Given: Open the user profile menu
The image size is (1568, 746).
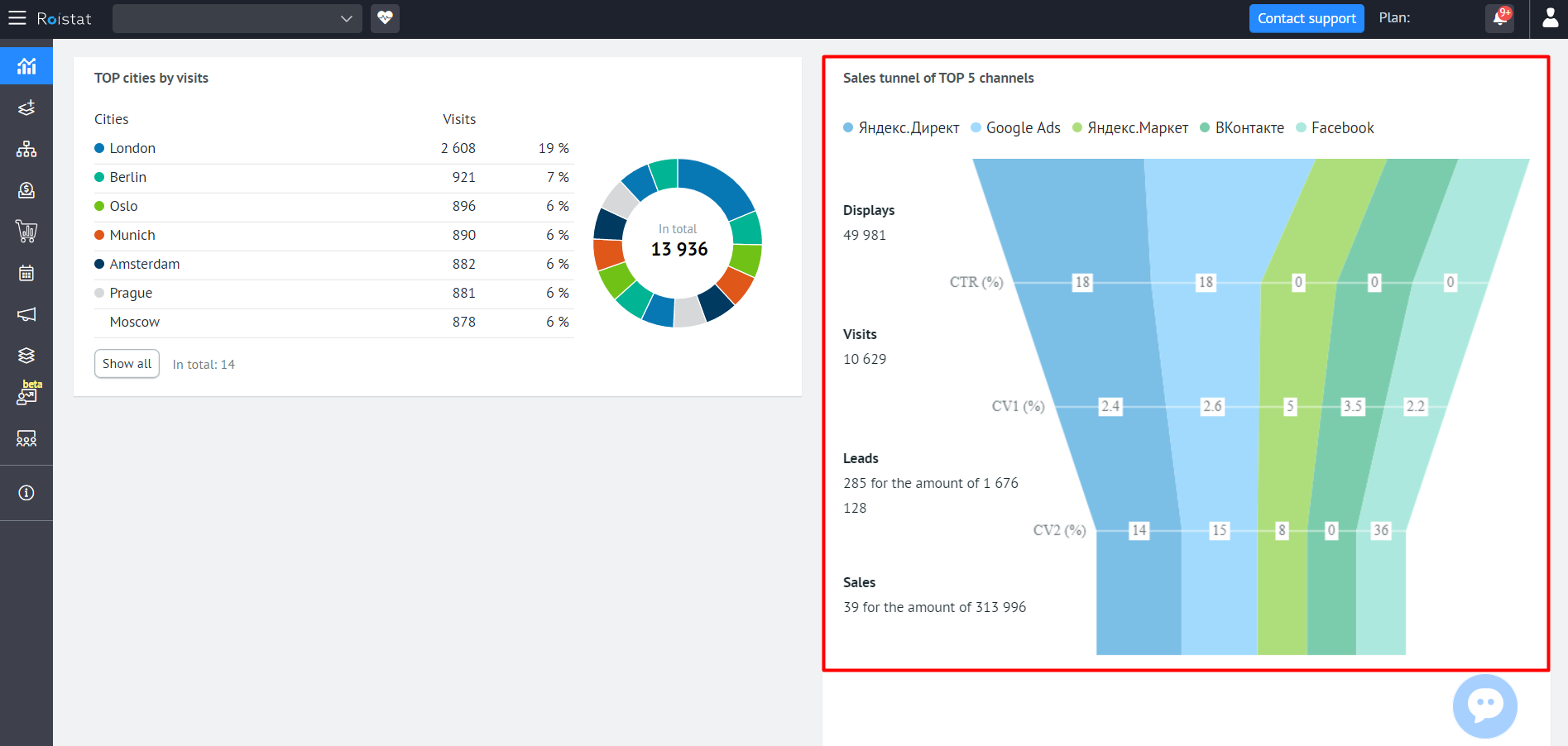Looking at the screenshot, I should coord(1551,18).
